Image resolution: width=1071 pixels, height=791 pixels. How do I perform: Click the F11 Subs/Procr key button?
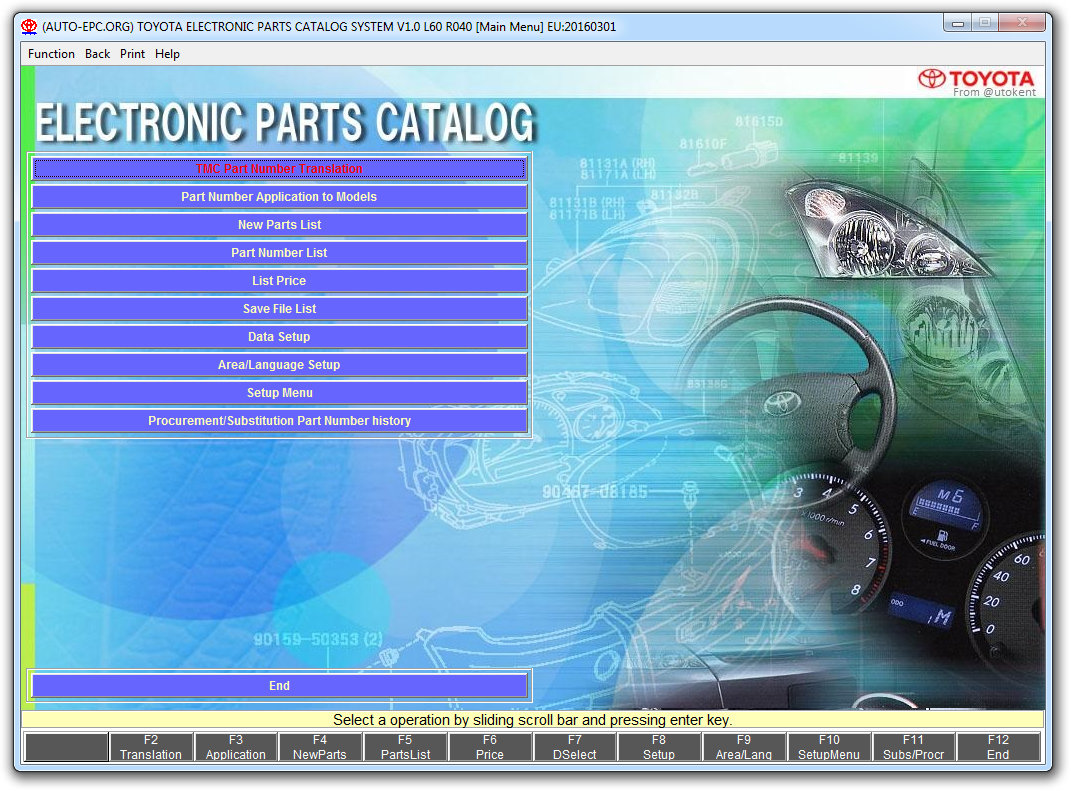point(913,747)
